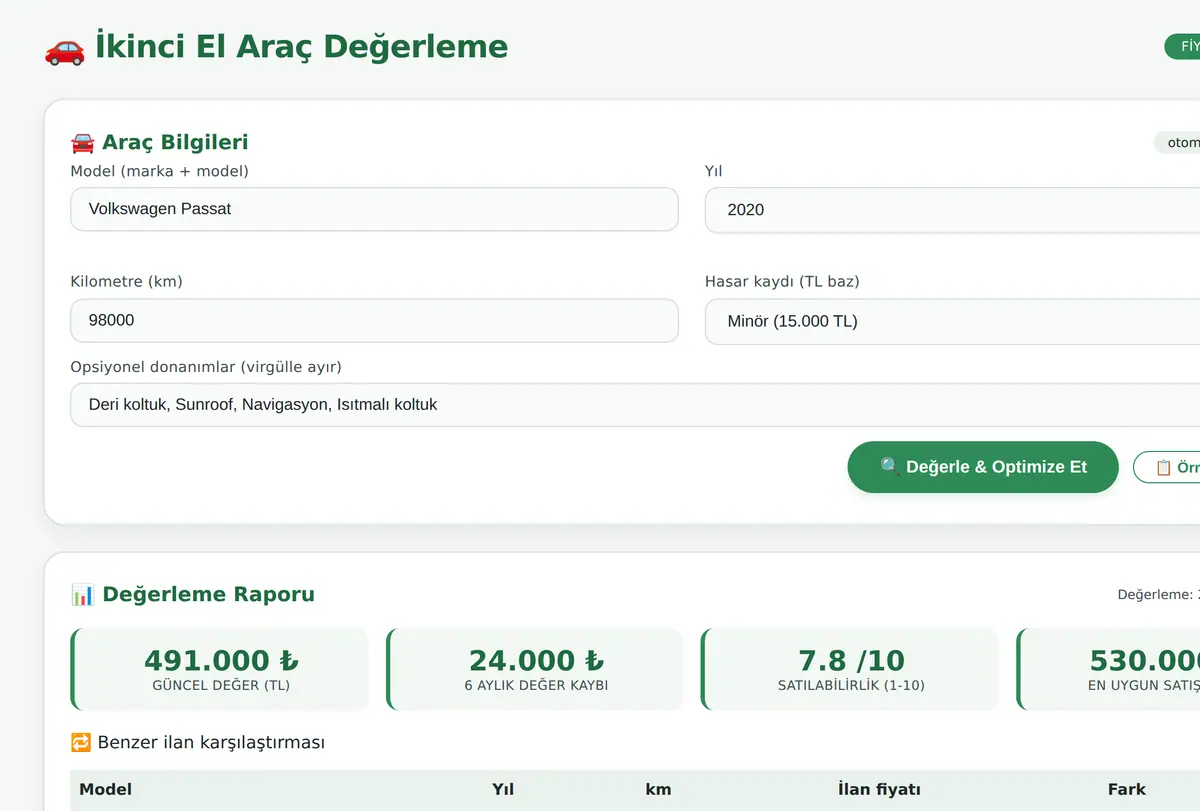The width and height of the screenshot is (1200, 811).
Task: Click the Değerleme: timestamp text
Action: point(1158,594)
